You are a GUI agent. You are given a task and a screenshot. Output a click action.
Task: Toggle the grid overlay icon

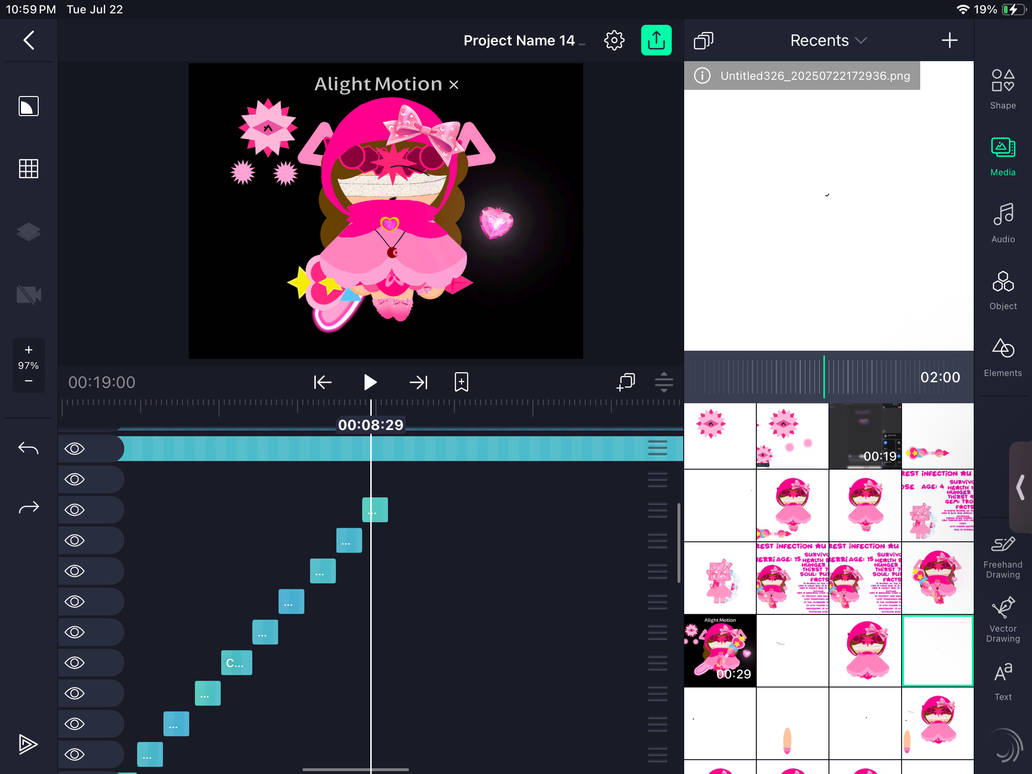28,168
